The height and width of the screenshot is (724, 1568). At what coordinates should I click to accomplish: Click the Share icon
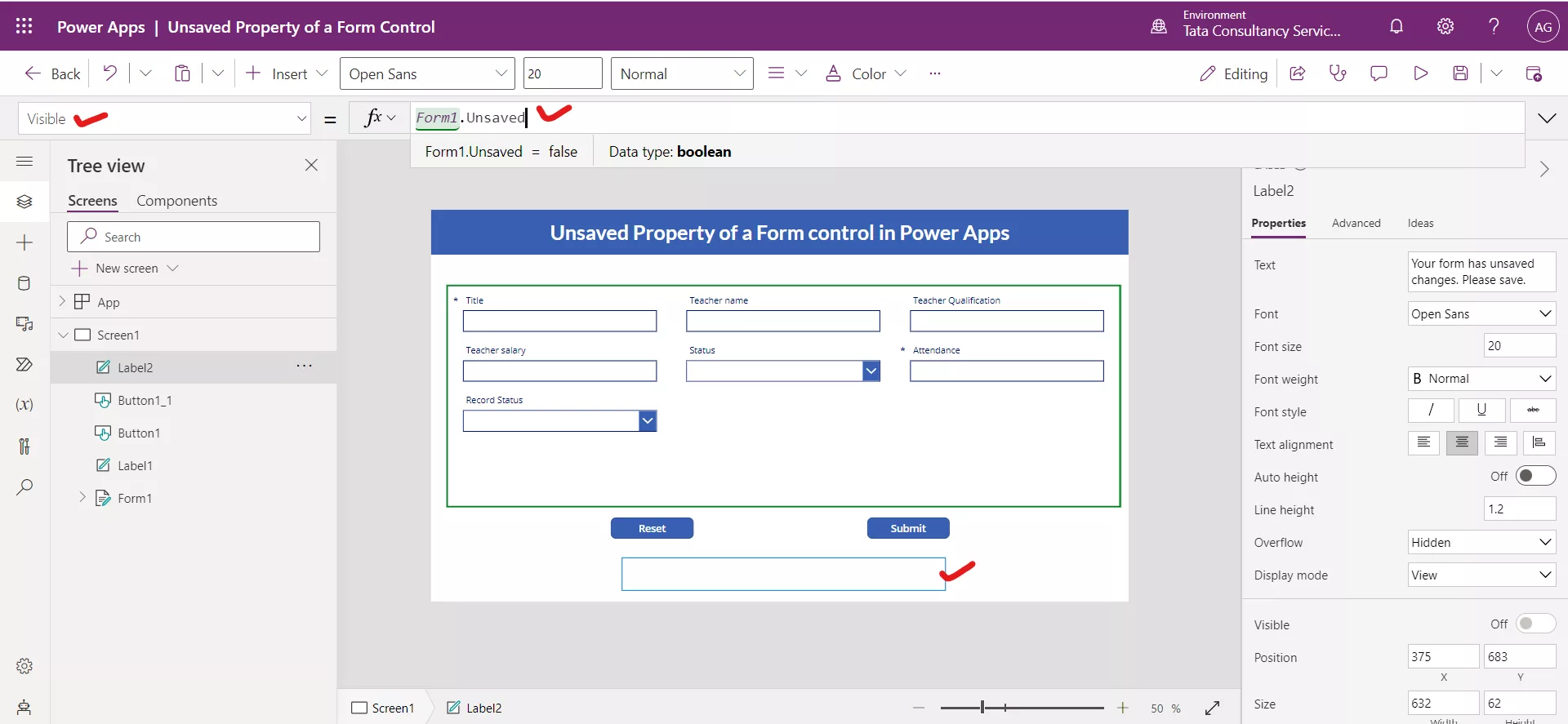pos(1297,73)
